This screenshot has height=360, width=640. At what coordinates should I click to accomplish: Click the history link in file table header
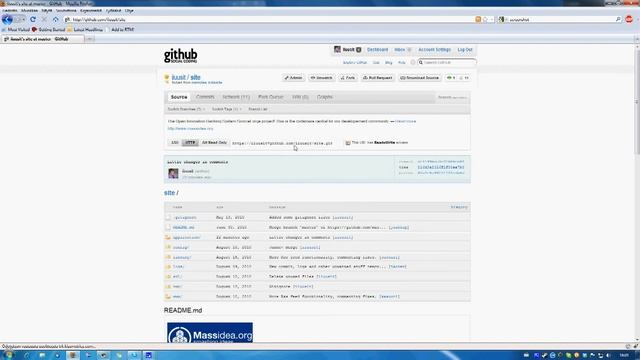click(x=459, y=207)
